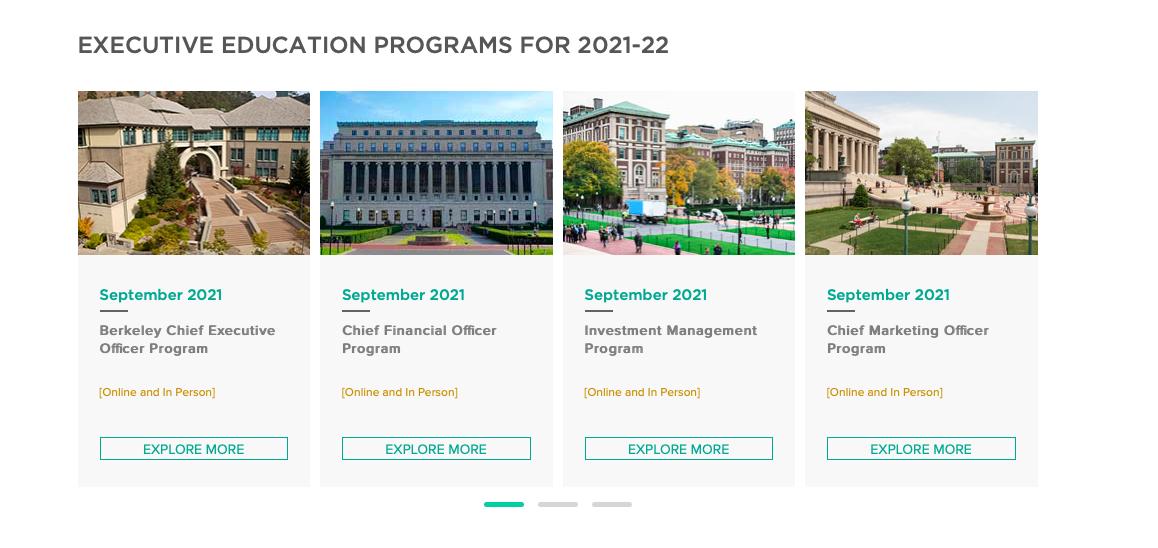Explore more about Chief Marketing Officer Program
This screenshot has height=548, width=1158.
(922, 449)
